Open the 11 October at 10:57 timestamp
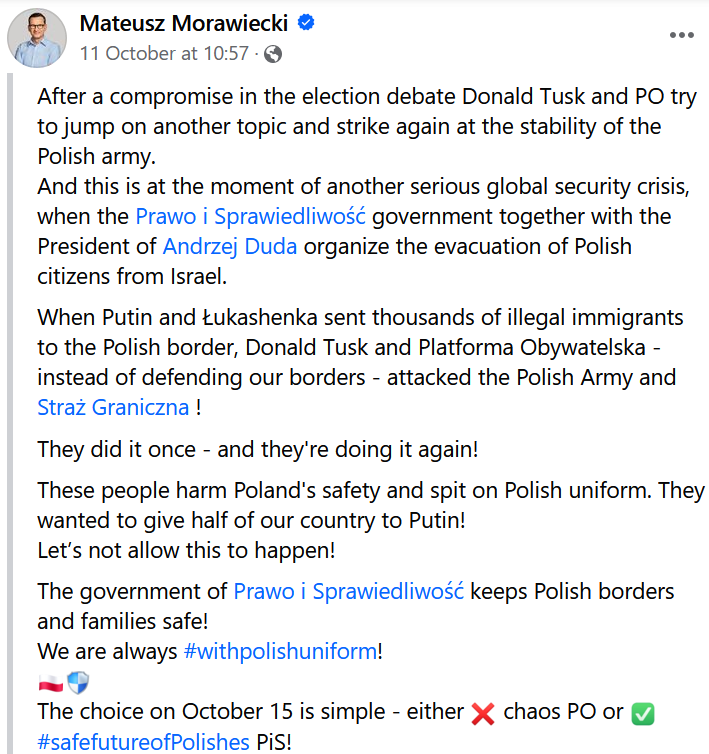709x754 pixels. [164, 53]
